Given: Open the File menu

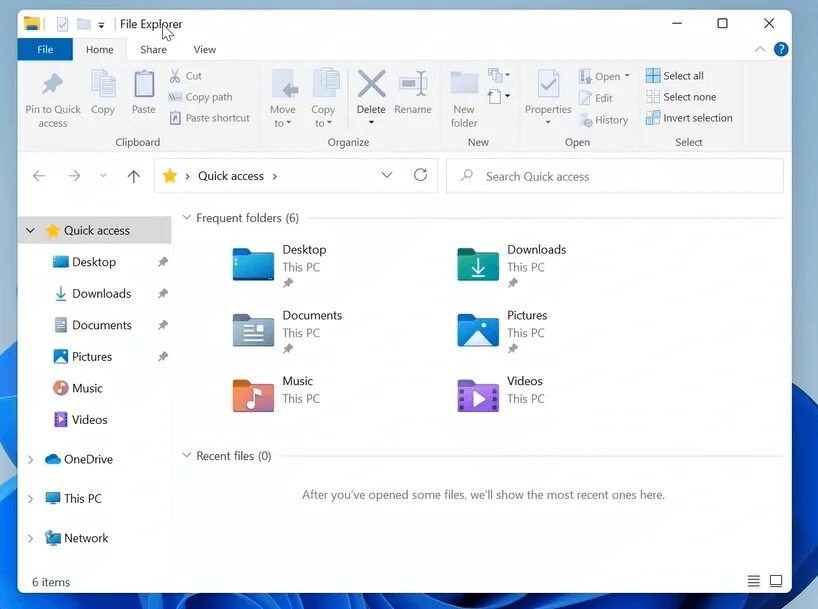Looking at the screenshot, I should point(44,48).
